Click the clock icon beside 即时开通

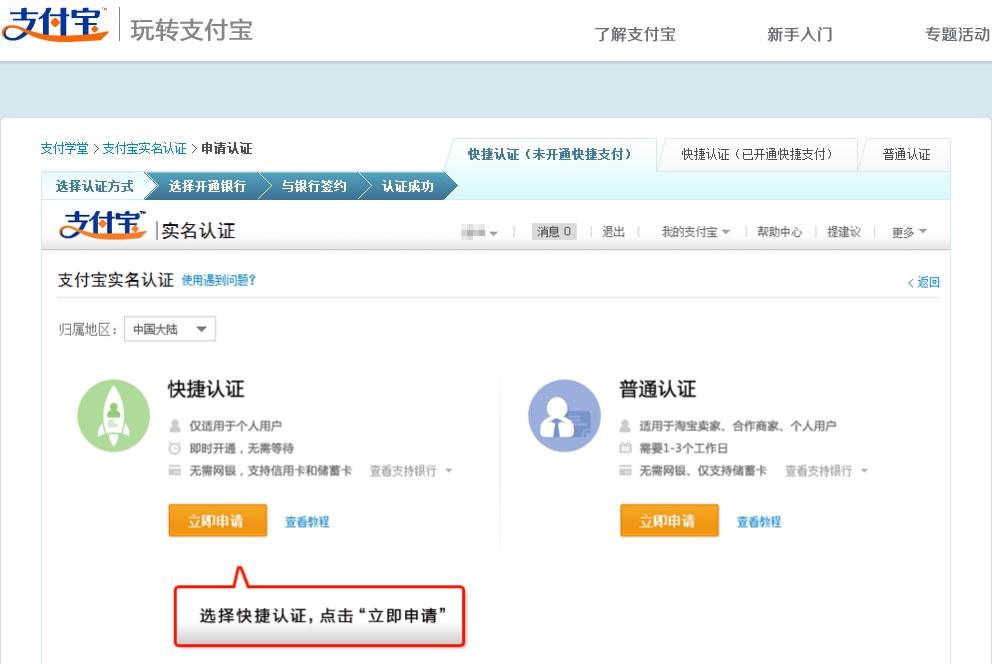click(x=175, y=448)
